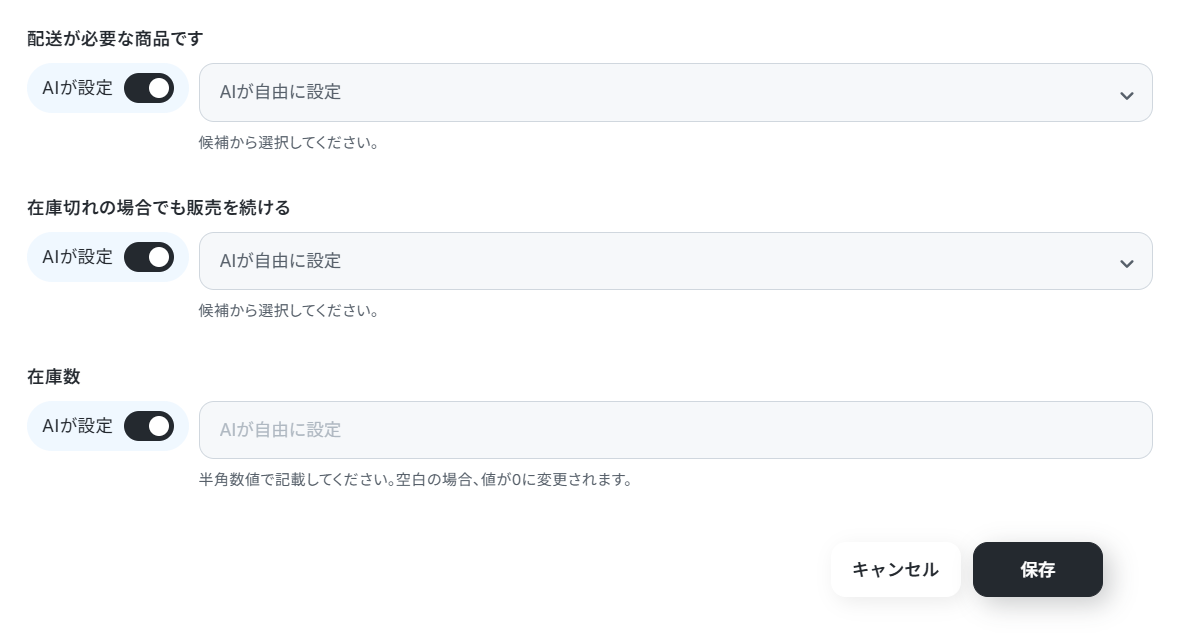Image resolution: width=1194 pixels, height=643 pixels.
Task: Click the AIが設定 label beside 在庫切れ toggle
Action: [x=78, y=257]
